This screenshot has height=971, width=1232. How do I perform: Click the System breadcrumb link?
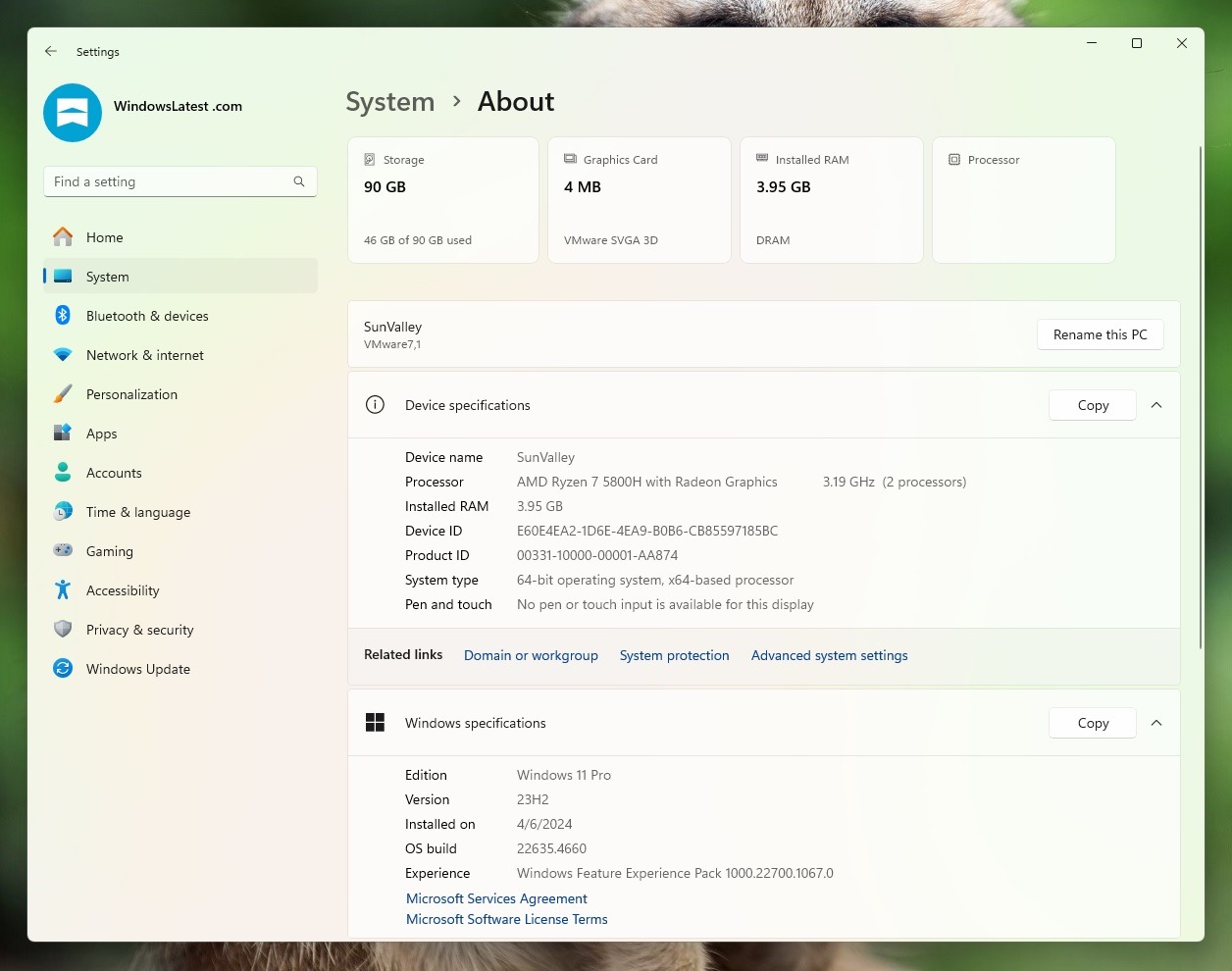[x=389, y=101]
